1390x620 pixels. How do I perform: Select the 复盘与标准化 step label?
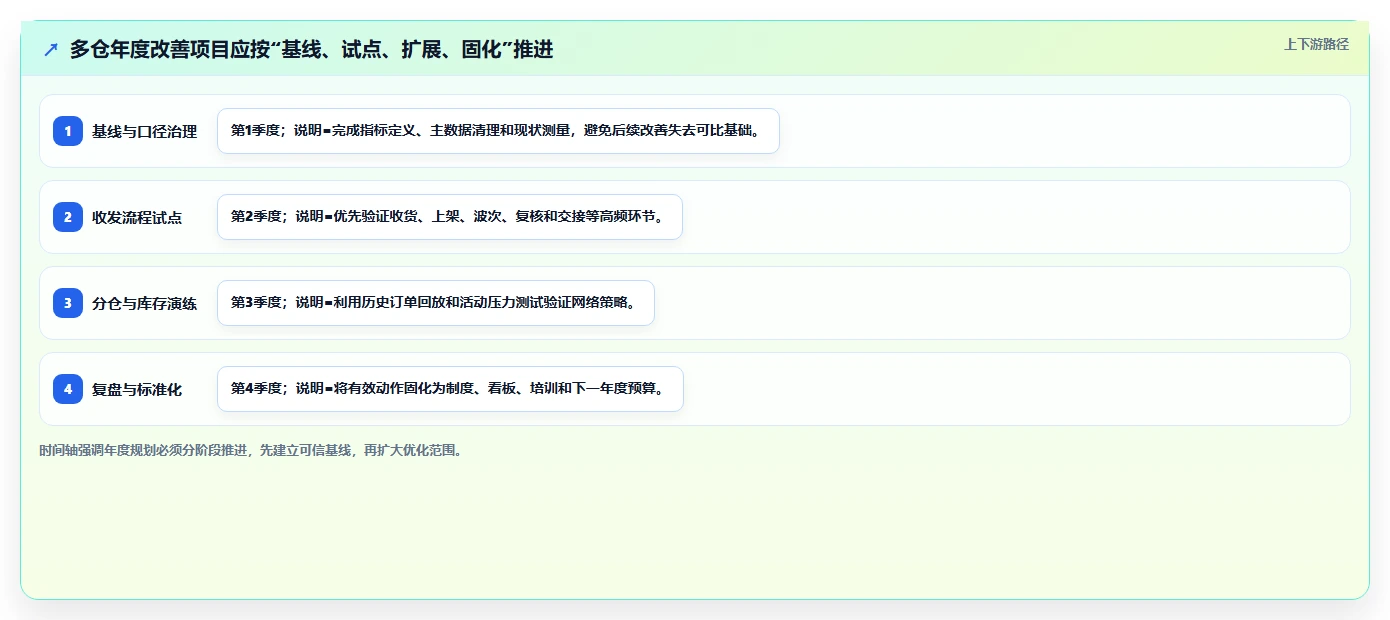click(x=137, y=389)
